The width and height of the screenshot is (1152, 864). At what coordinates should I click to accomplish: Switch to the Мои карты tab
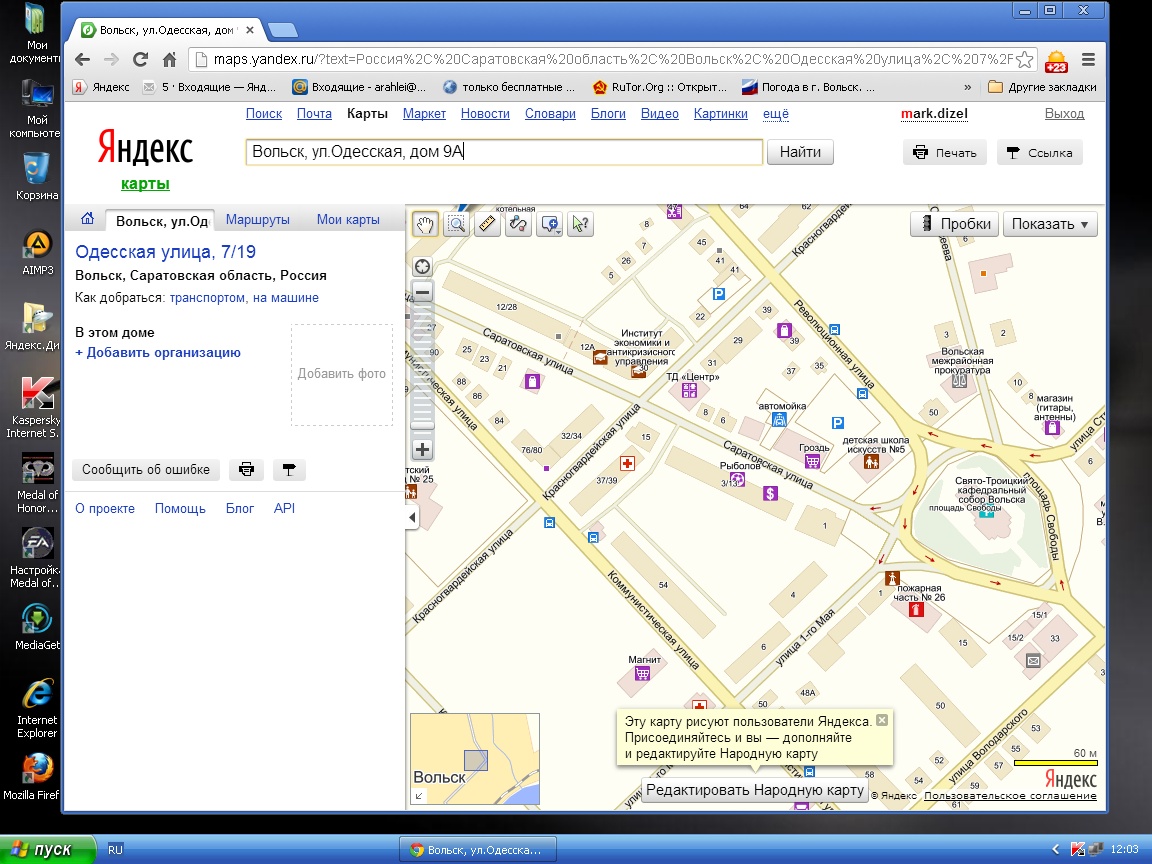click(348, 220)
